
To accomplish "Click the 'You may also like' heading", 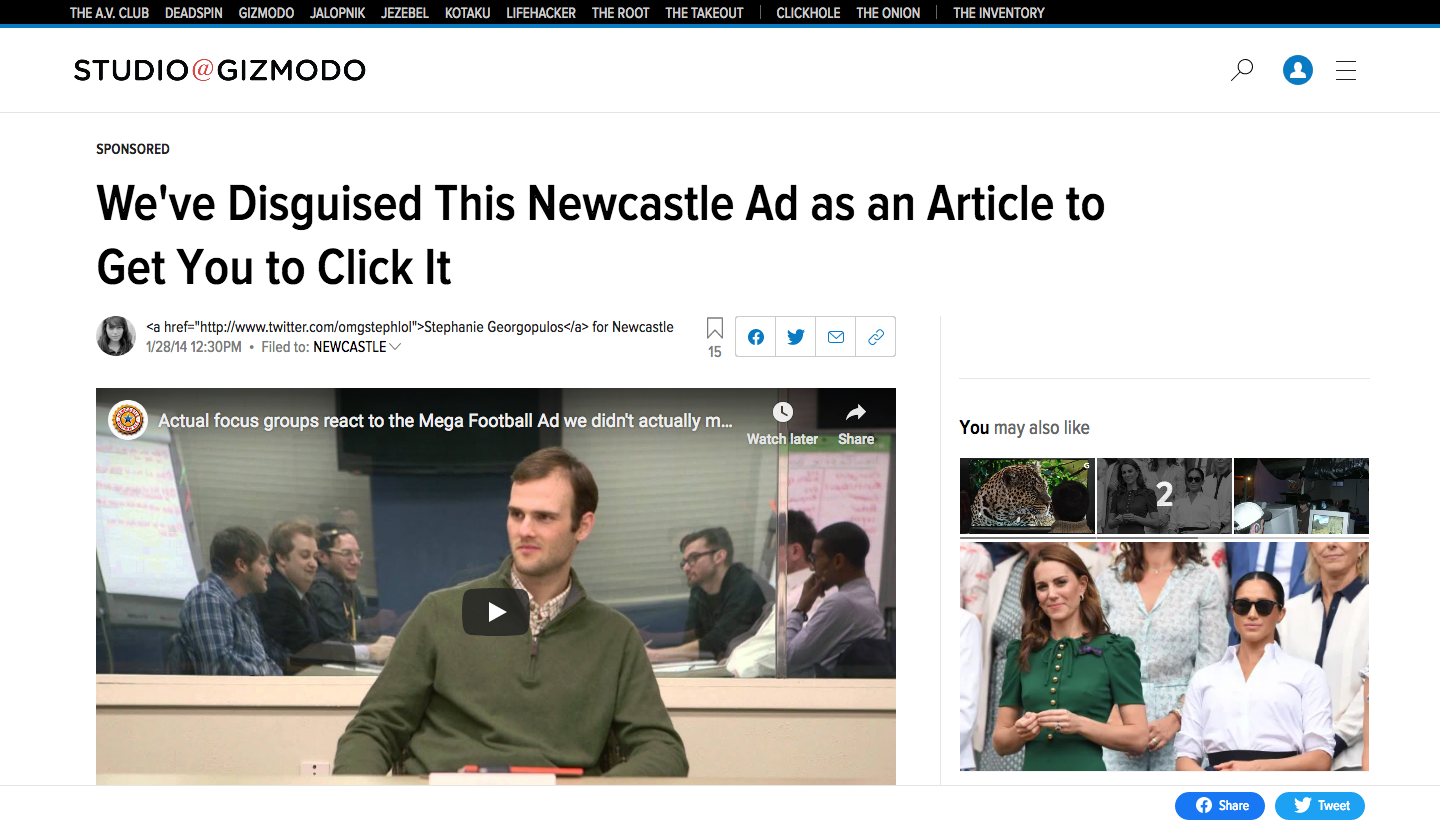I will [x=1024, y=427].
